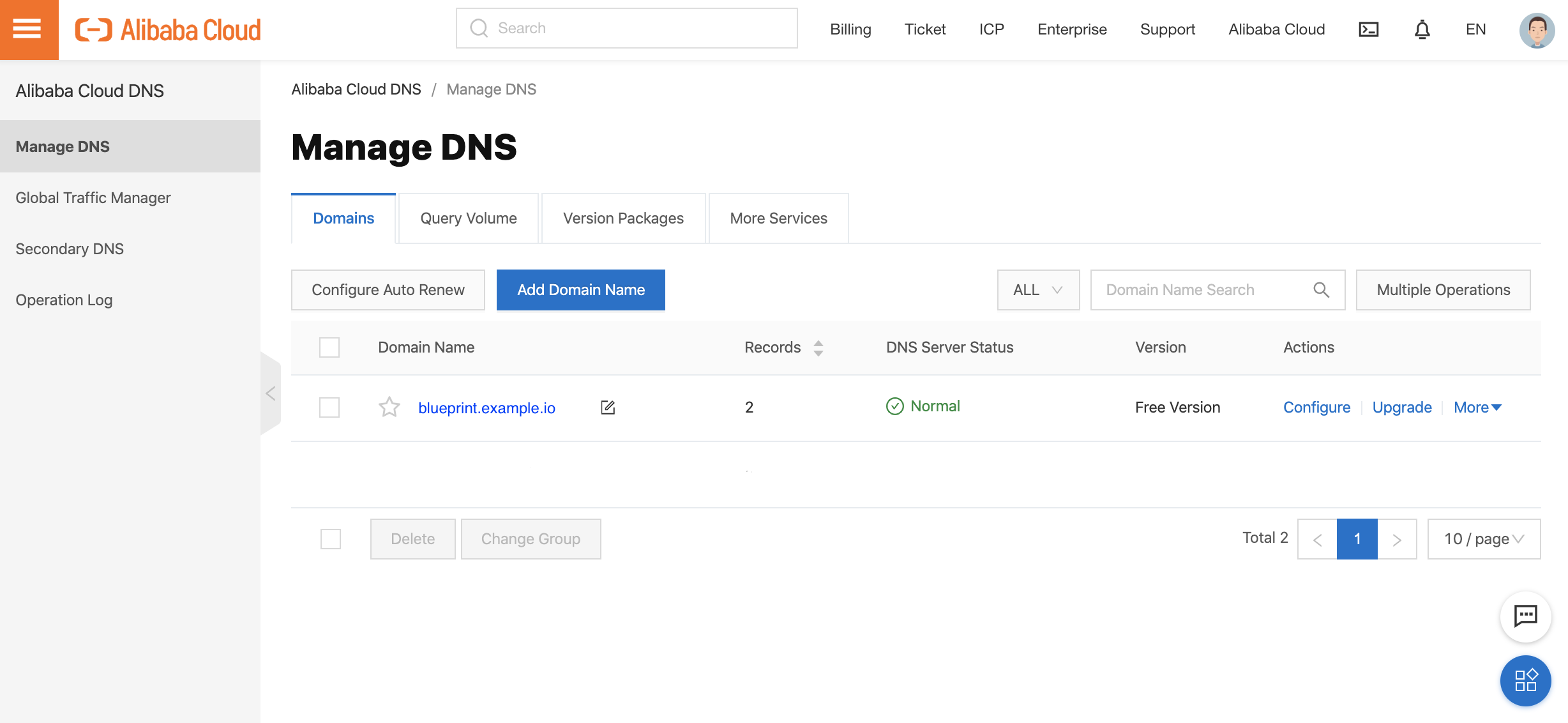Change the 10 / page size selector

[x=1483, y=538]
